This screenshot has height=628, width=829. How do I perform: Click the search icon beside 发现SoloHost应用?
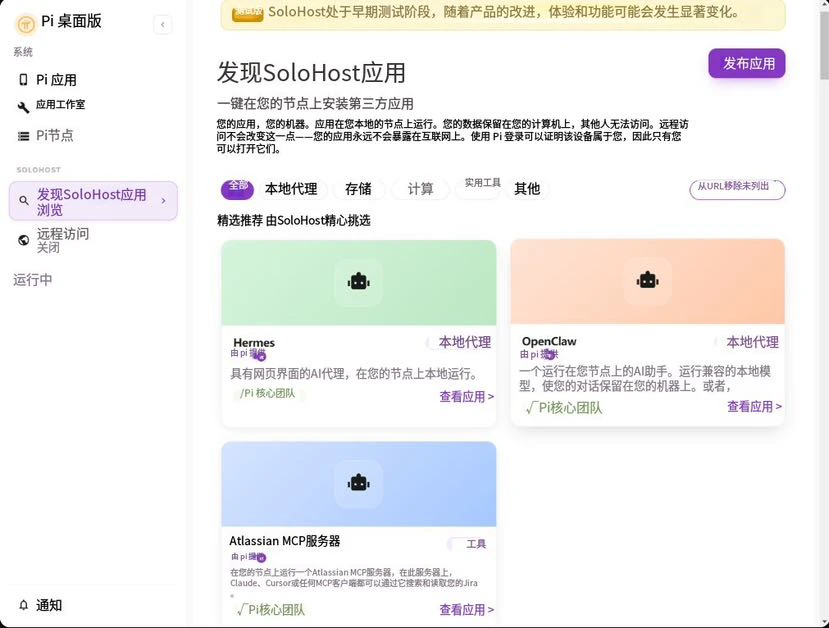[23, 201]
